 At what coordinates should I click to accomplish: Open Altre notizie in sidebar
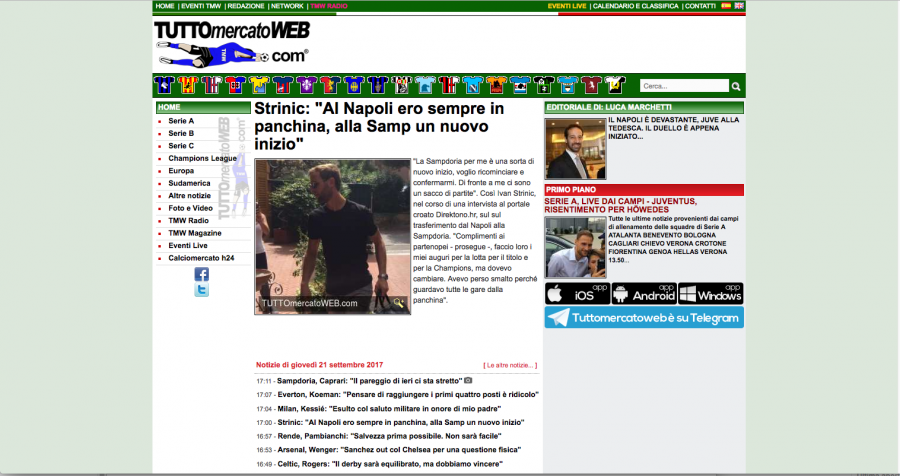[x=189, y=196]
